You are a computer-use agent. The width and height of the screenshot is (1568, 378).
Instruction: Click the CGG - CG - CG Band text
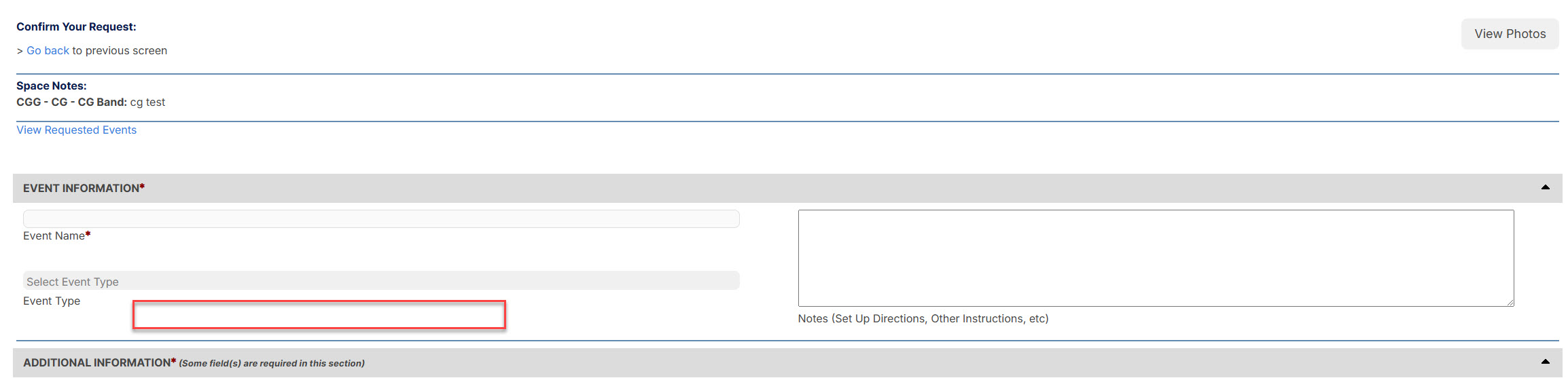pos(71,102)
